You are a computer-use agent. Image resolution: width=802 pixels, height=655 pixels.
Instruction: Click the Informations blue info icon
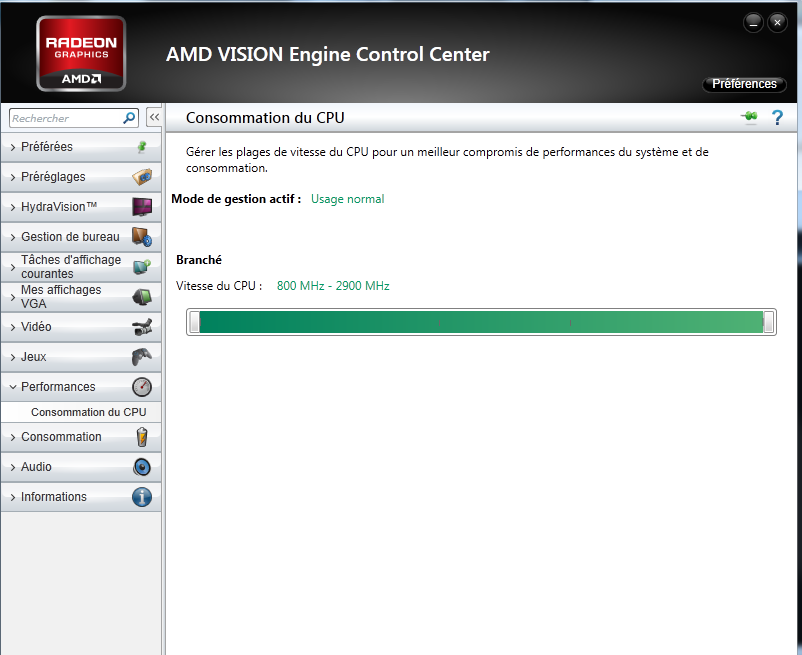tap(142, 497)
